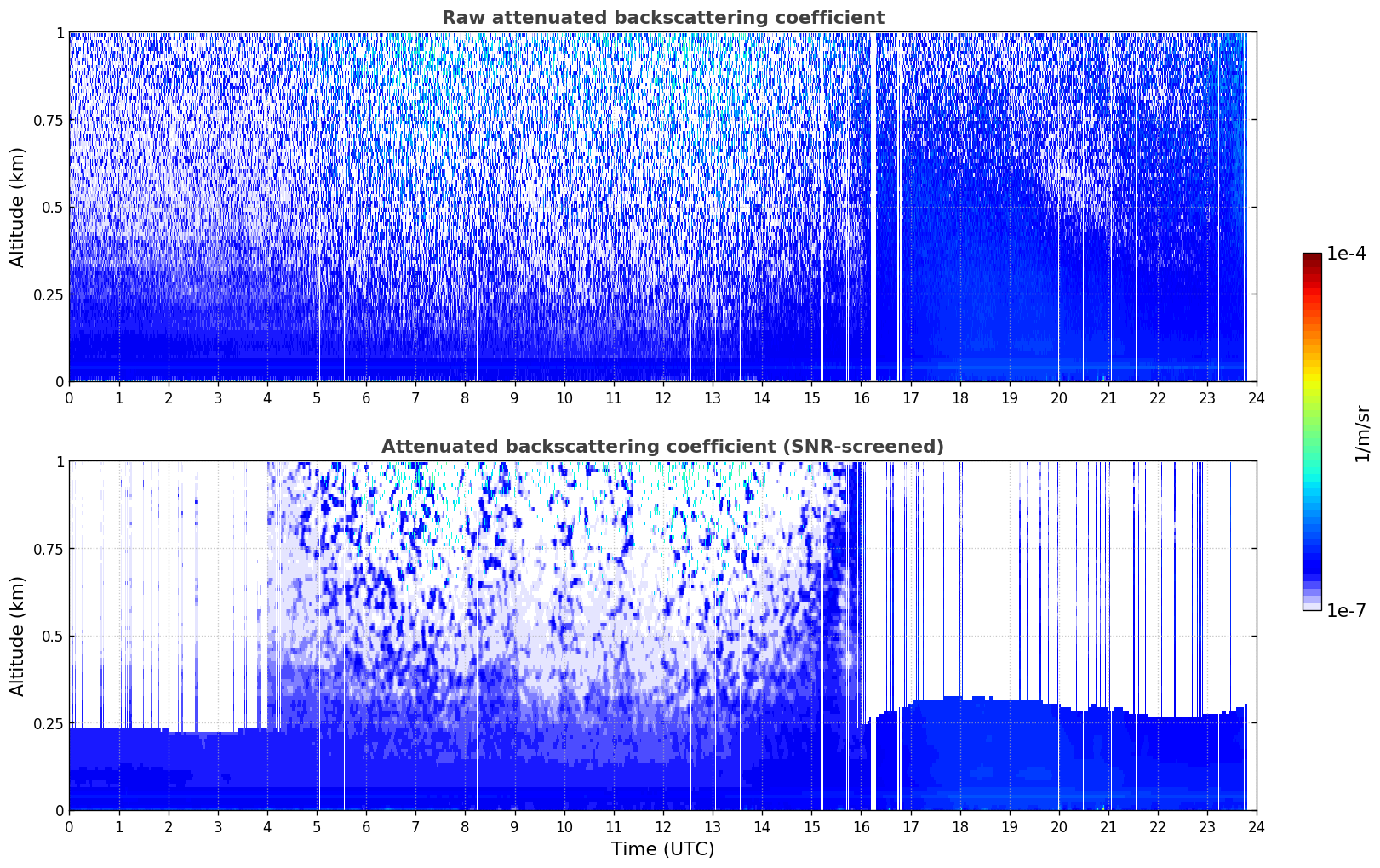Click the 0.75 altitude tick on top plot
1380x868 pixels.
tap(49, 120)
